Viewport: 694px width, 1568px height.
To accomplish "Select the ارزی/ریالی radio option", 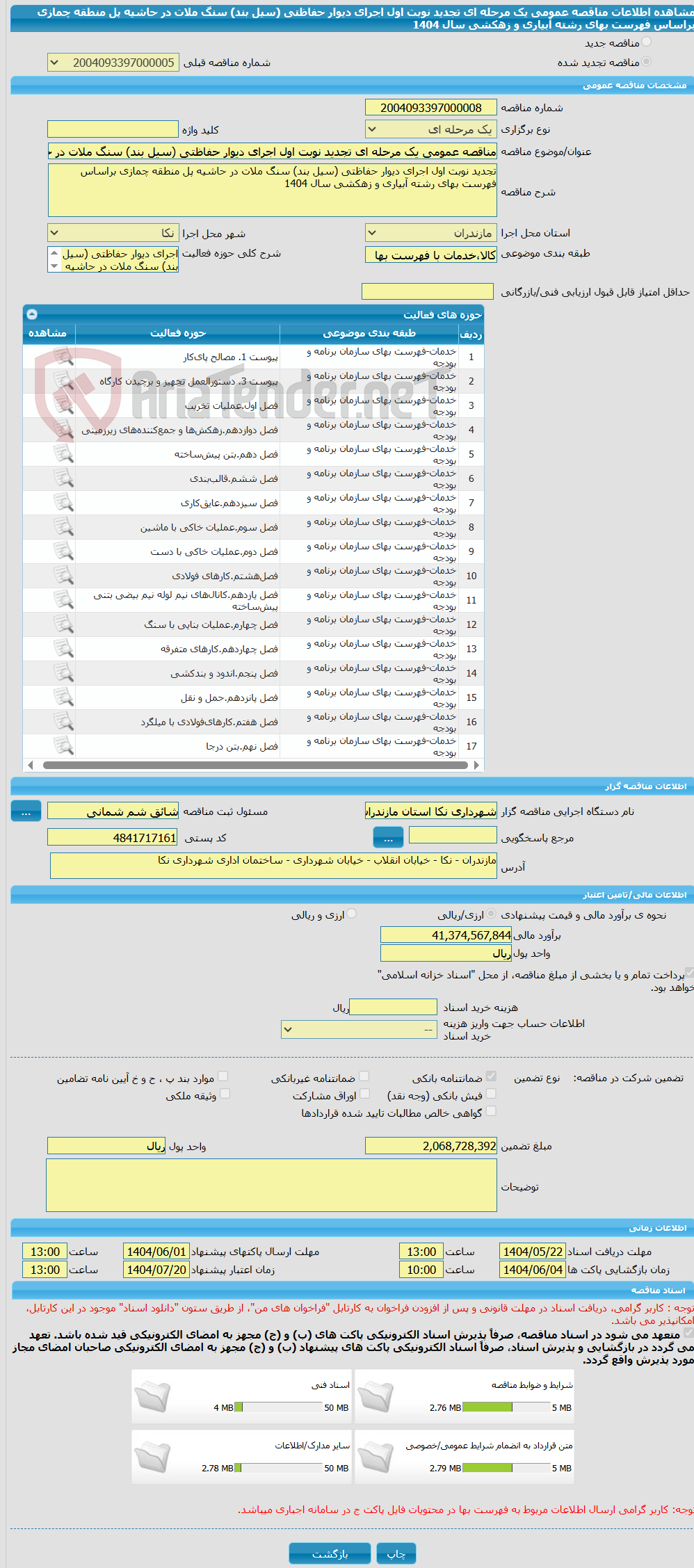I will (x=492, y=914).
